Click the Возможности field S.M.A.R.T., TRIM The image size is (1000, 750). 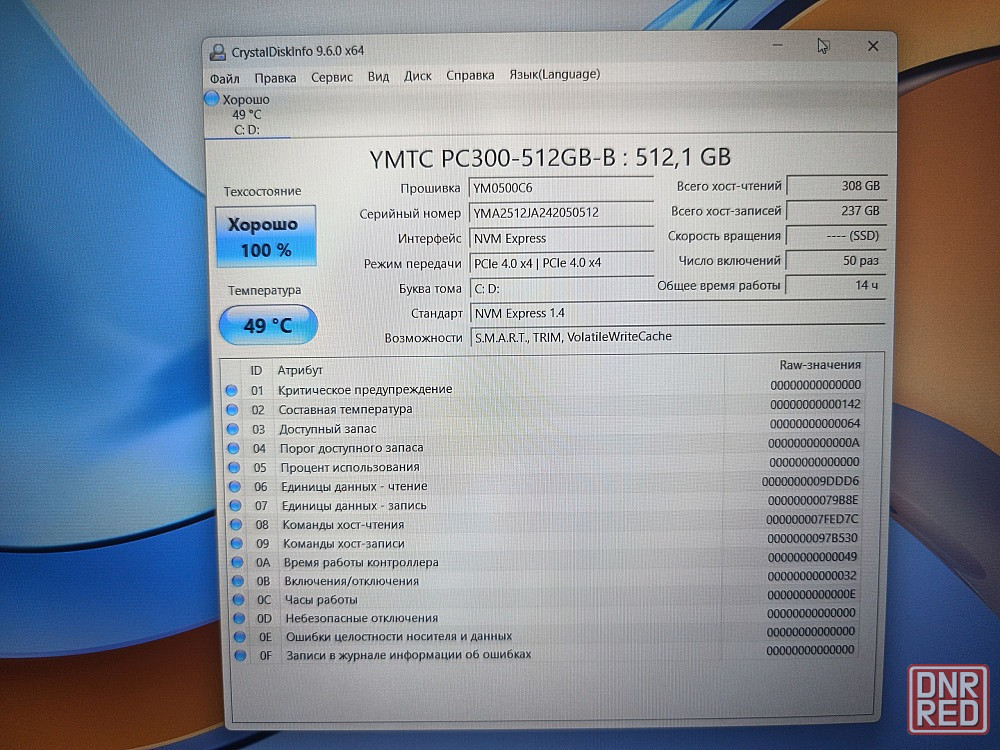678,337
